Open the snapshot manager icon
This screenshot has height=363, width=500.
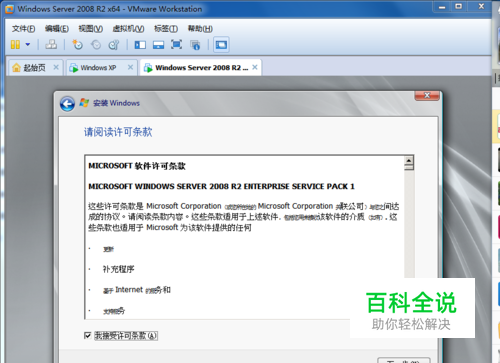coord(114,44)
